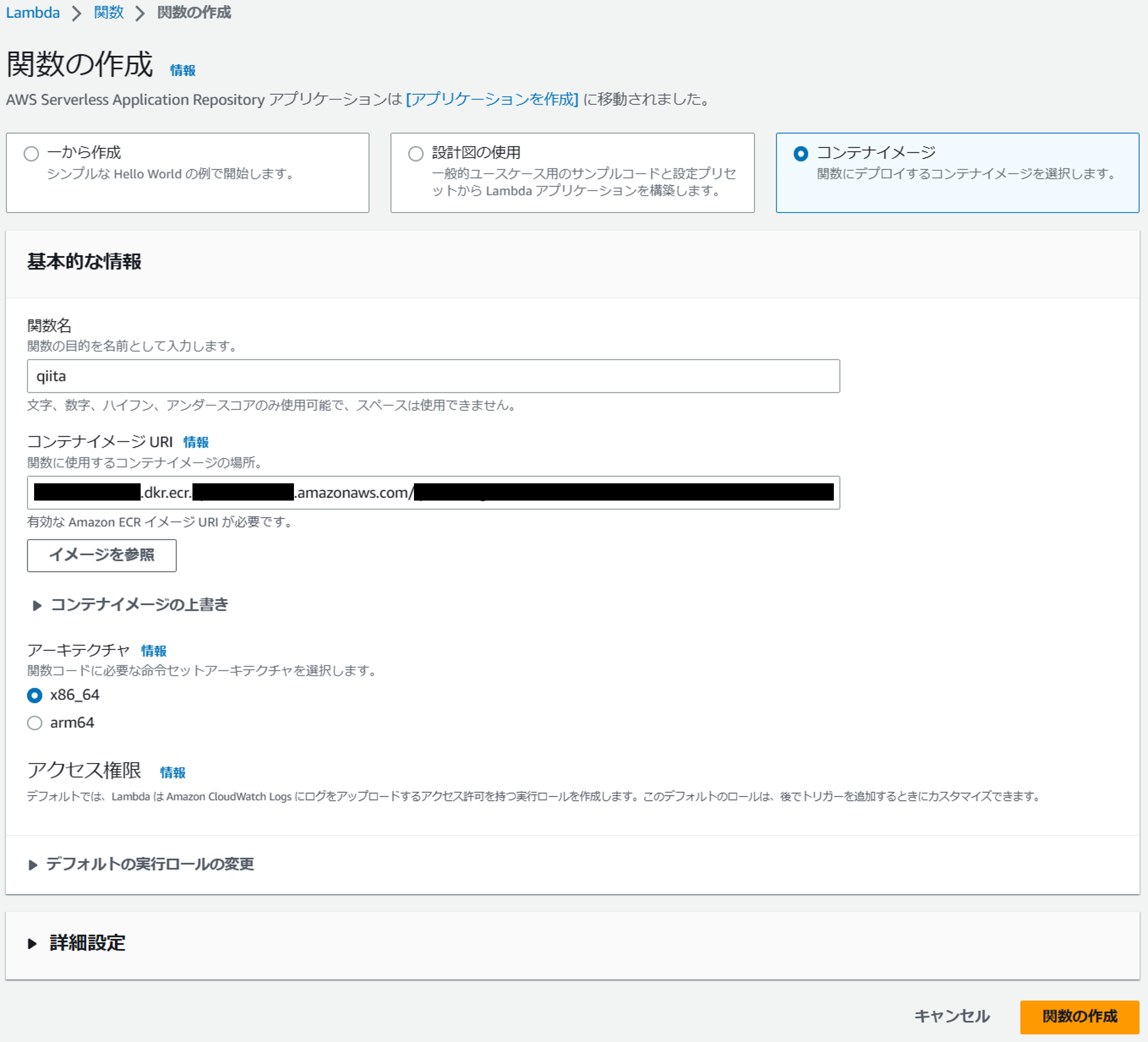Expand the コンテナイメージの上書き section triangle
The width and height of the screenshot is (1148, 1042).
click(x=37, y=605)
